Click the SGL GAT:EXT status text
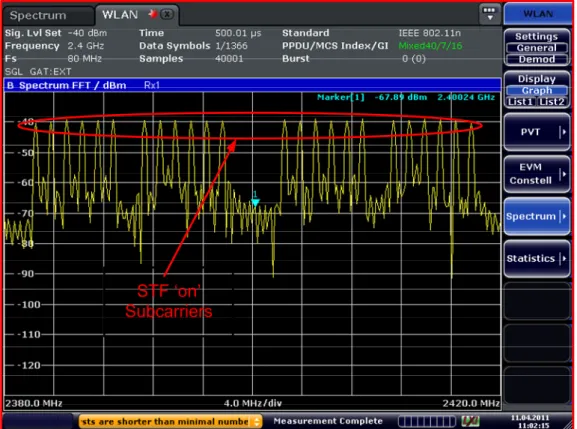 point(38,72)
